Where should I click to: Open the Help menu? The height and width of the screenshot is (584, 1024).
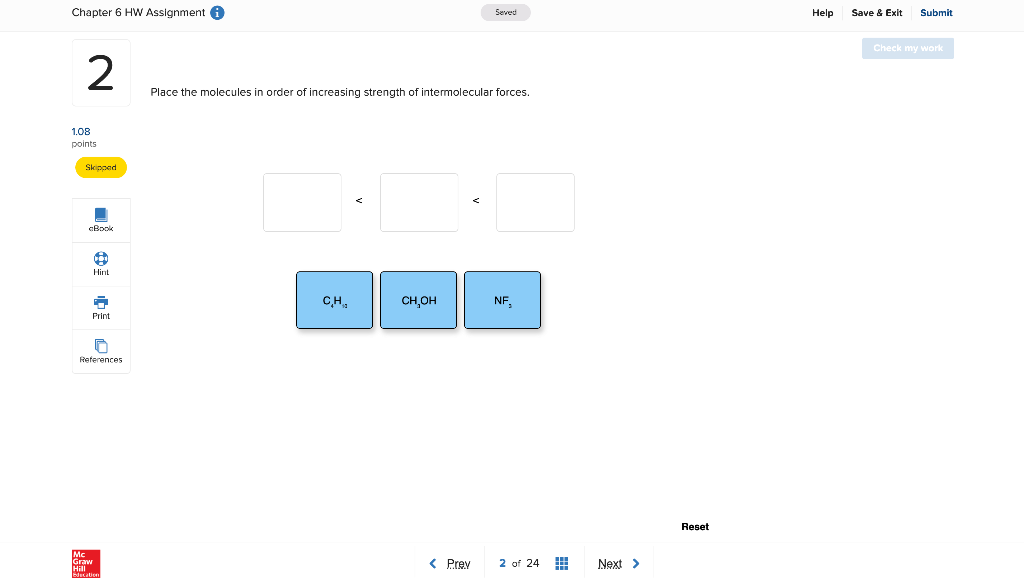coord(822,13)
